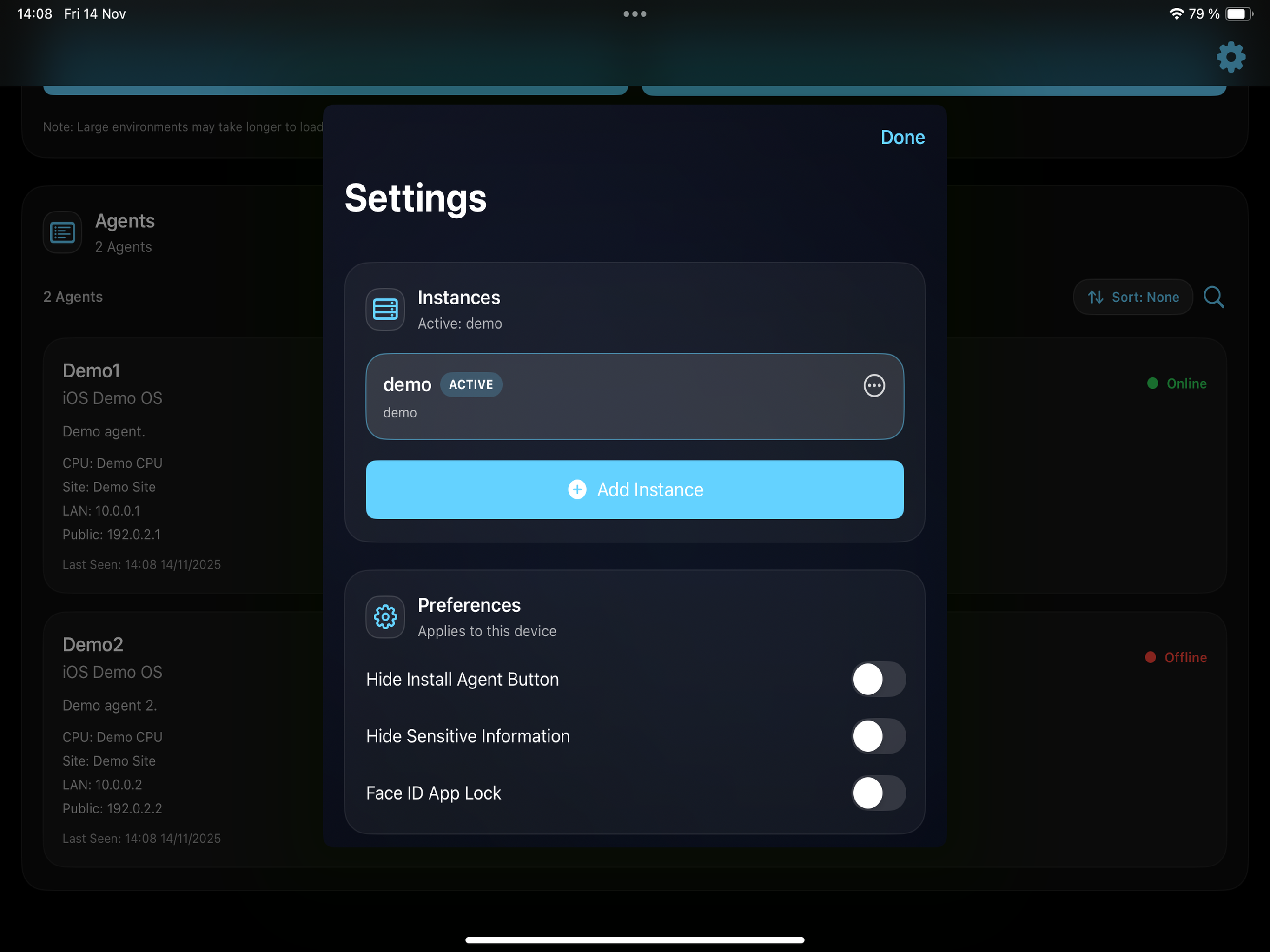Tap the Preferences gear icon
The width and height of the screenshot is (1270, 952).
[385, 617]
